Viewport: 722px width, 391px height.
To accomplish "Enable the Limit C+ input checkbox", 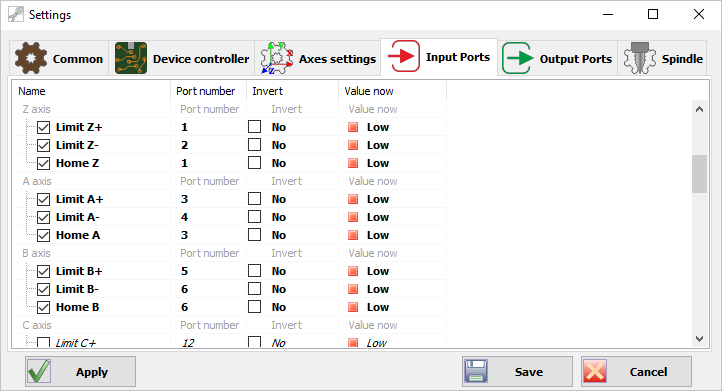I will 43,342.
